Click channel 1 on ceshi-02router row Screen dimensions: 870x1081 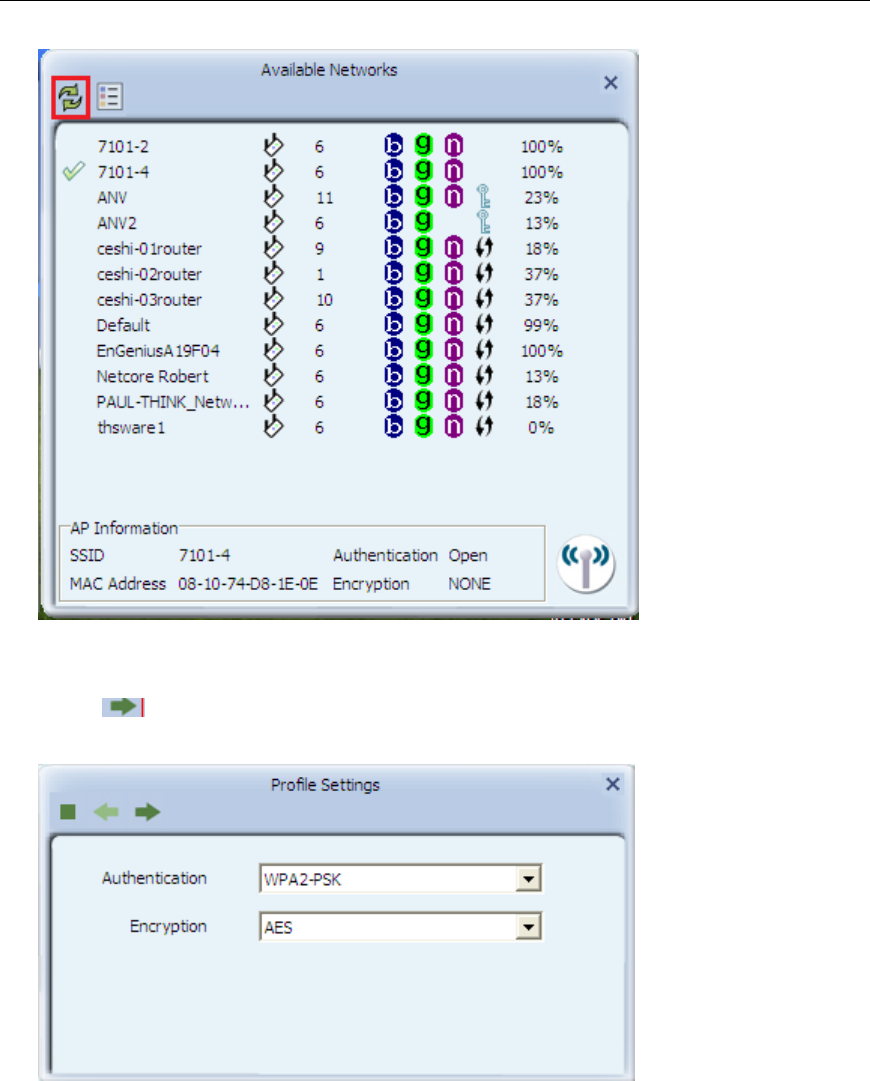[320, 274]
